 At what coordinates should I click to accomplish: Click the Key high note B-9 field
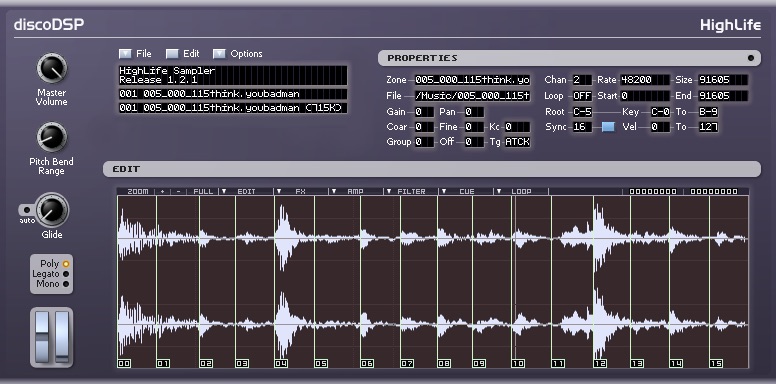(x=708, y=112)
